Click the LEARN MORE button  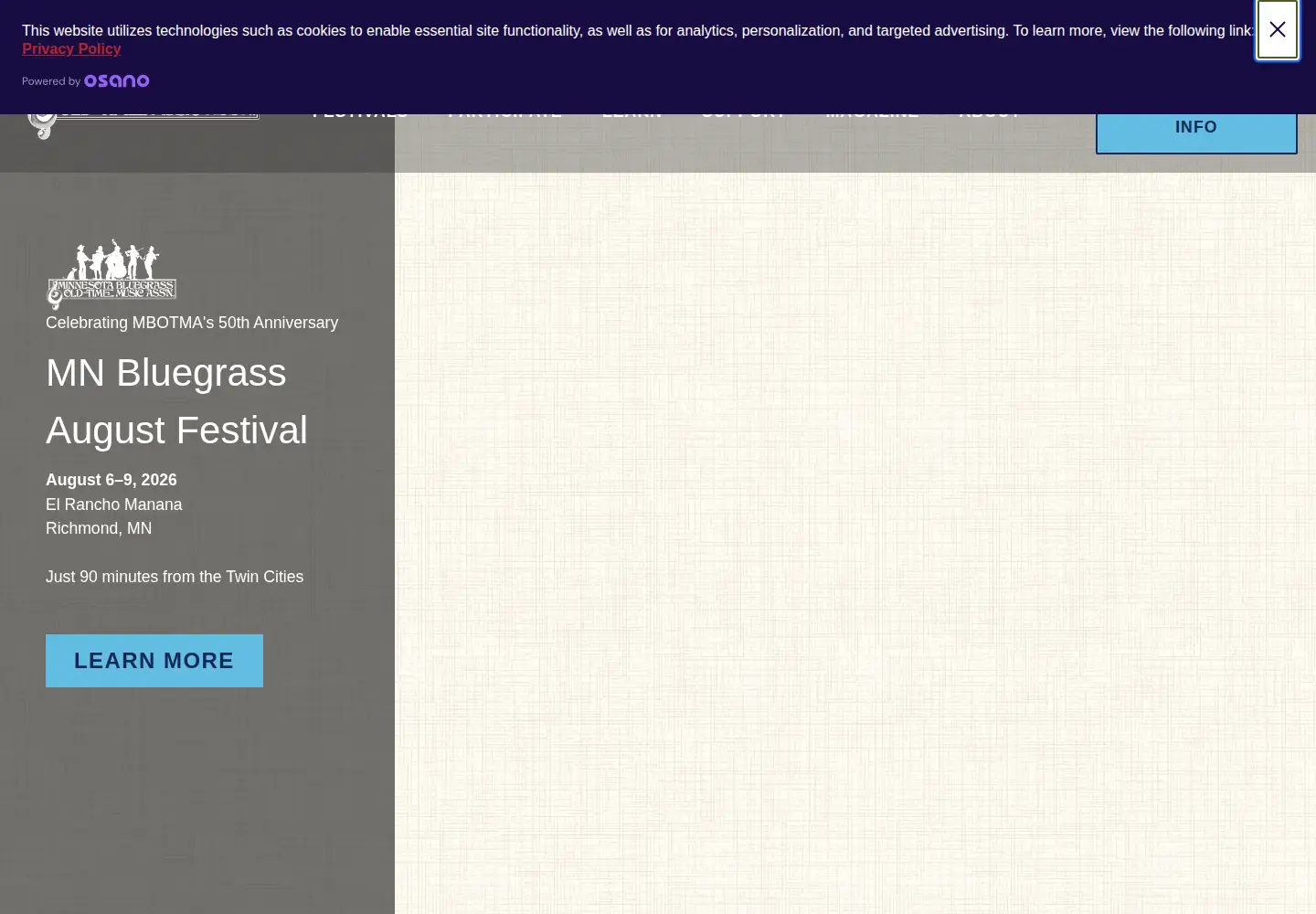[154, 661]
